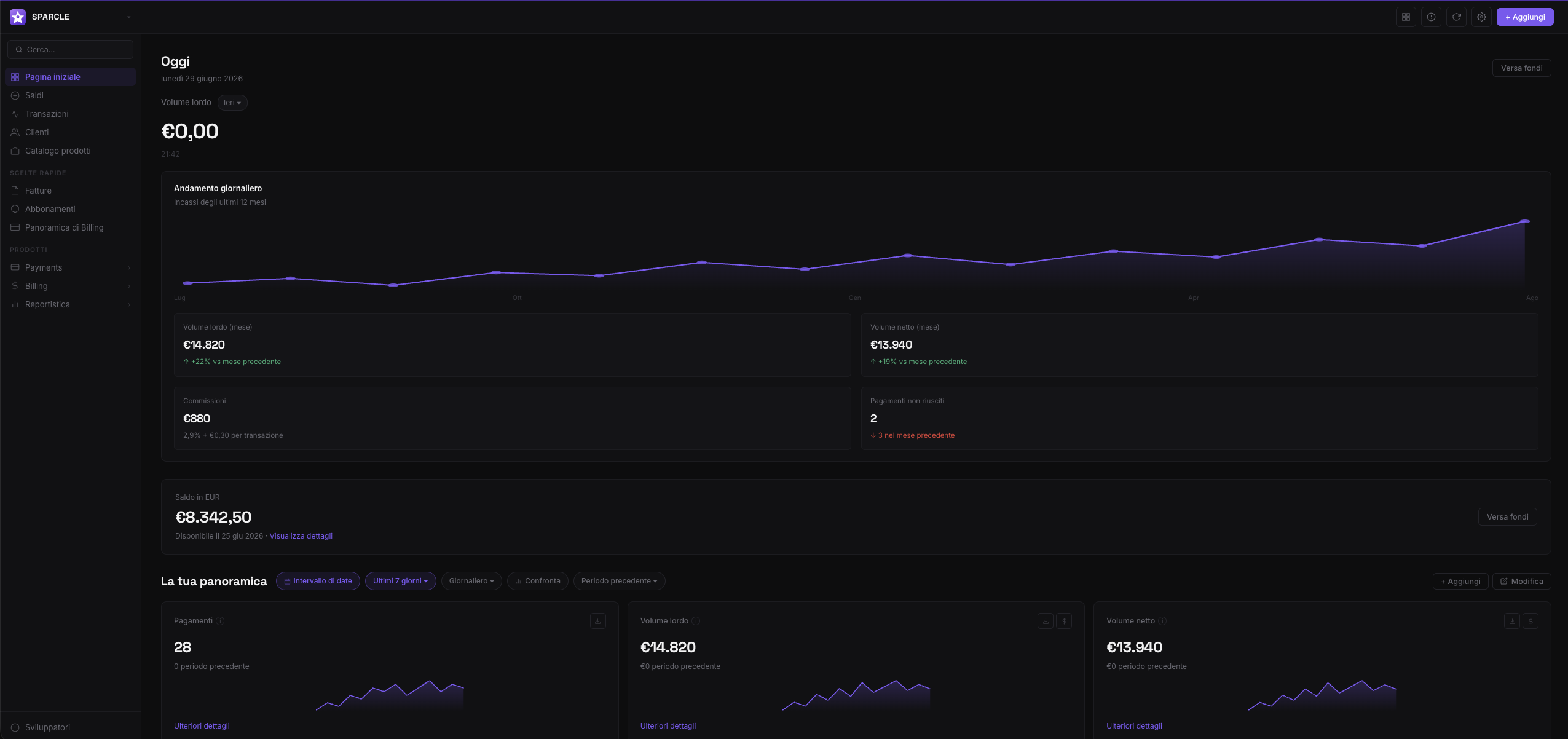Image resolution: width=1568 pixels, height=739 pixels.
Task: Click the currency icon on Volume lordo card
Action: pyautogui.click(x=1064, y=621)
